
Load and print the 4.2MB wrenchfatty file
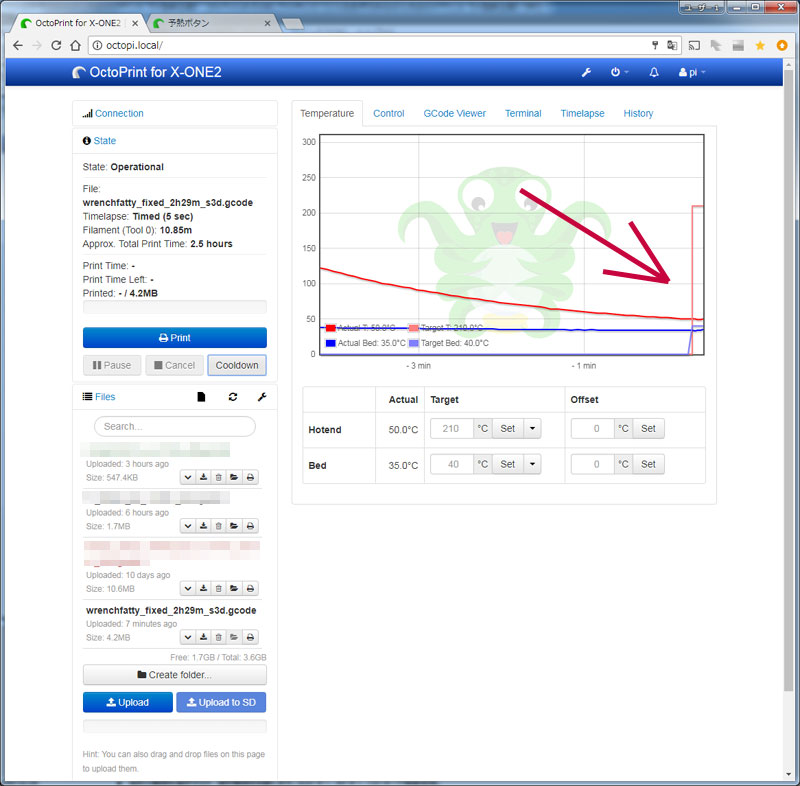click(250, 637)
